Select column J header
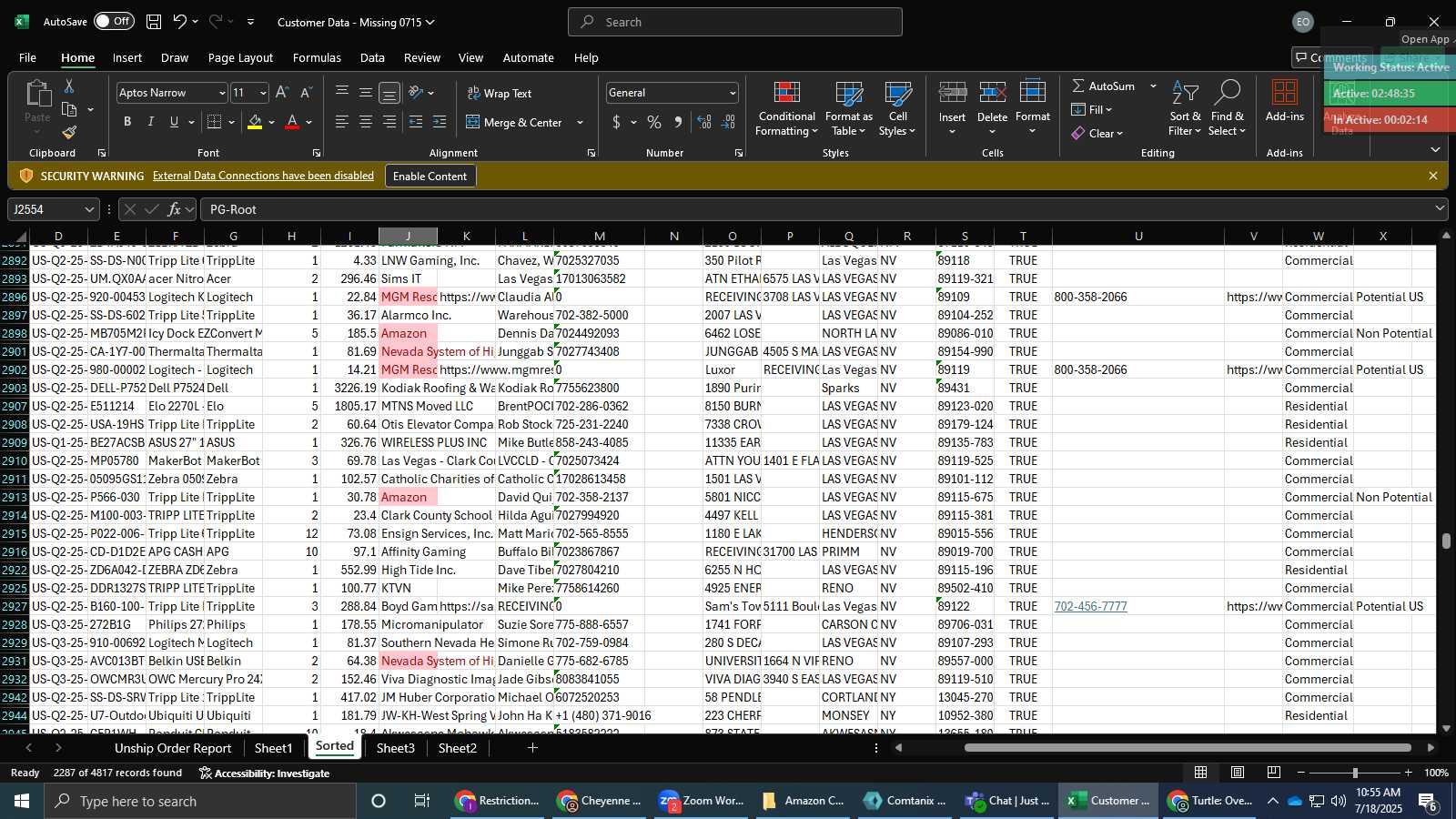Viewport: 1456px width, 819px height. pyautogui.click(x=408, y=236)
